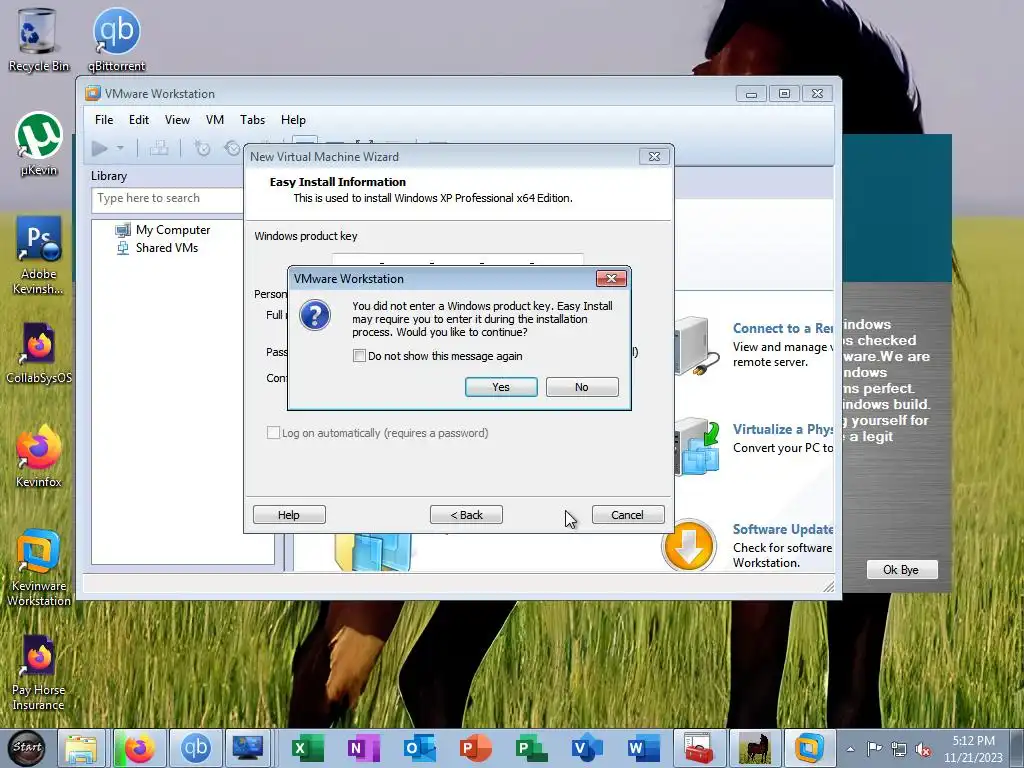1024x768 pixels.
Task: Open the taskbar clock showing 5:12 PM
Action: point(973,749)
